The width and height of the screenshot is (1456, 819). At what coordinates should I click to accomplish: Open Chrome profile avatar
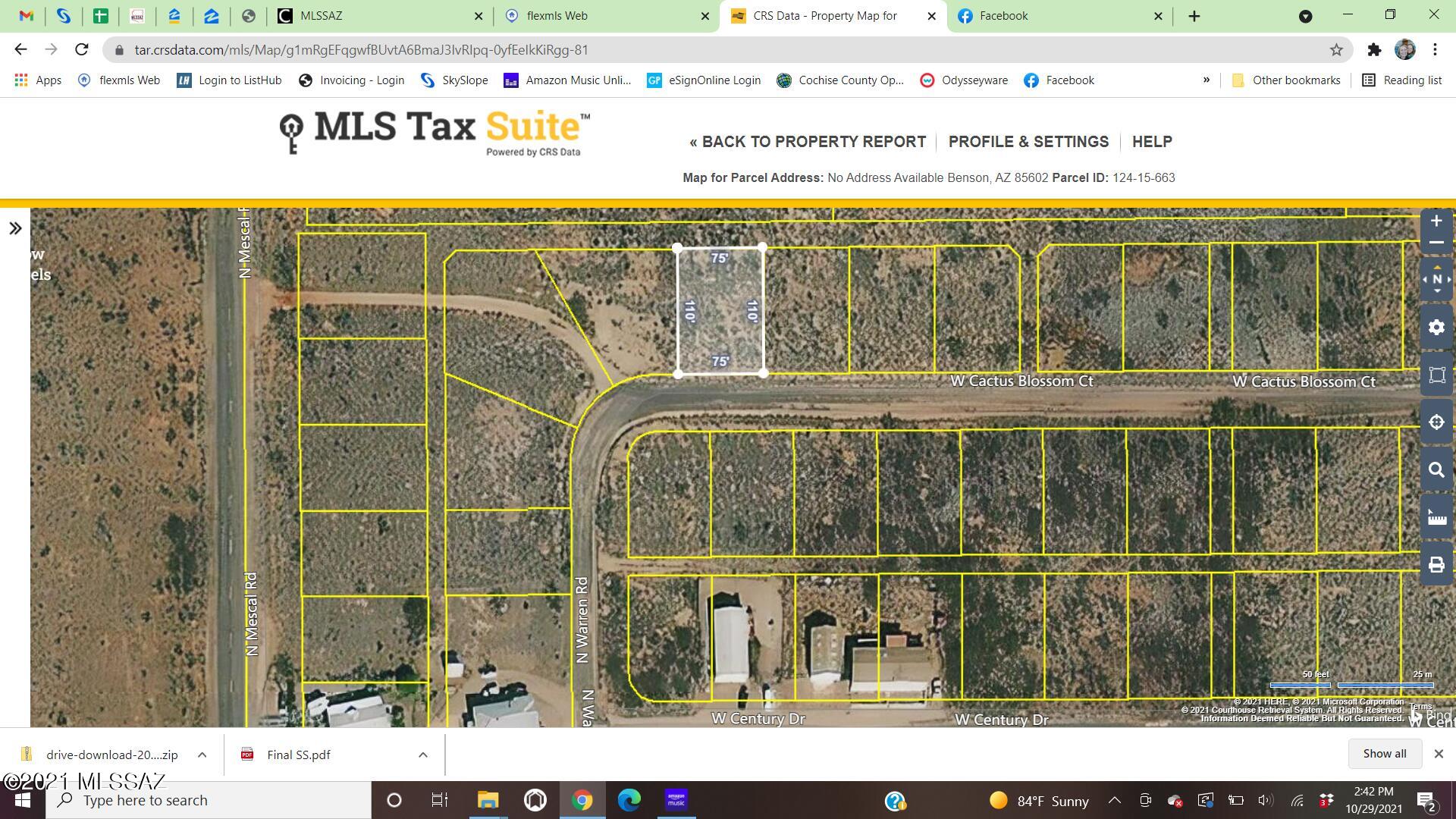1404,50
